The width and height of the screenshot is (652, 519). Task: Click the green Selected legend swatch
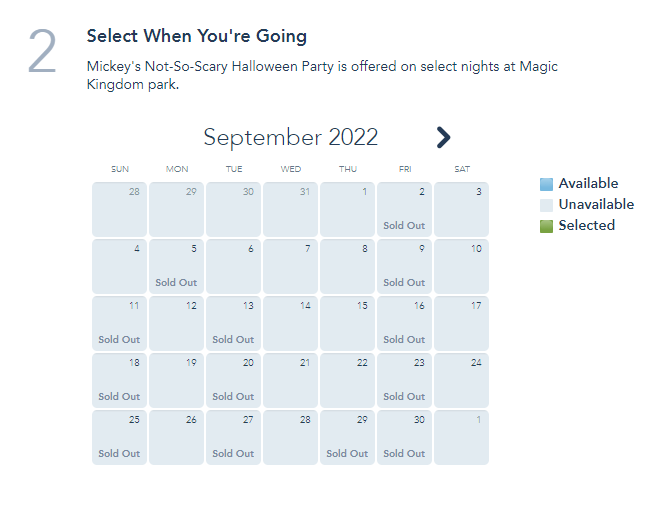point(546,226)
